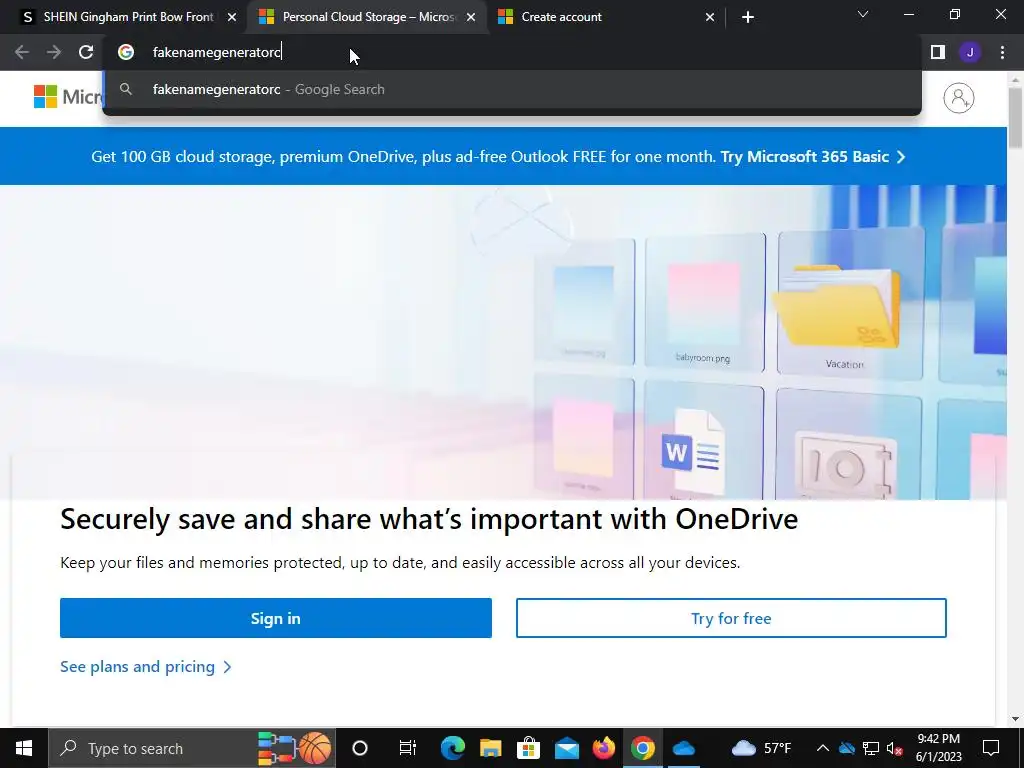Go forward to next page

pos(54,52)
